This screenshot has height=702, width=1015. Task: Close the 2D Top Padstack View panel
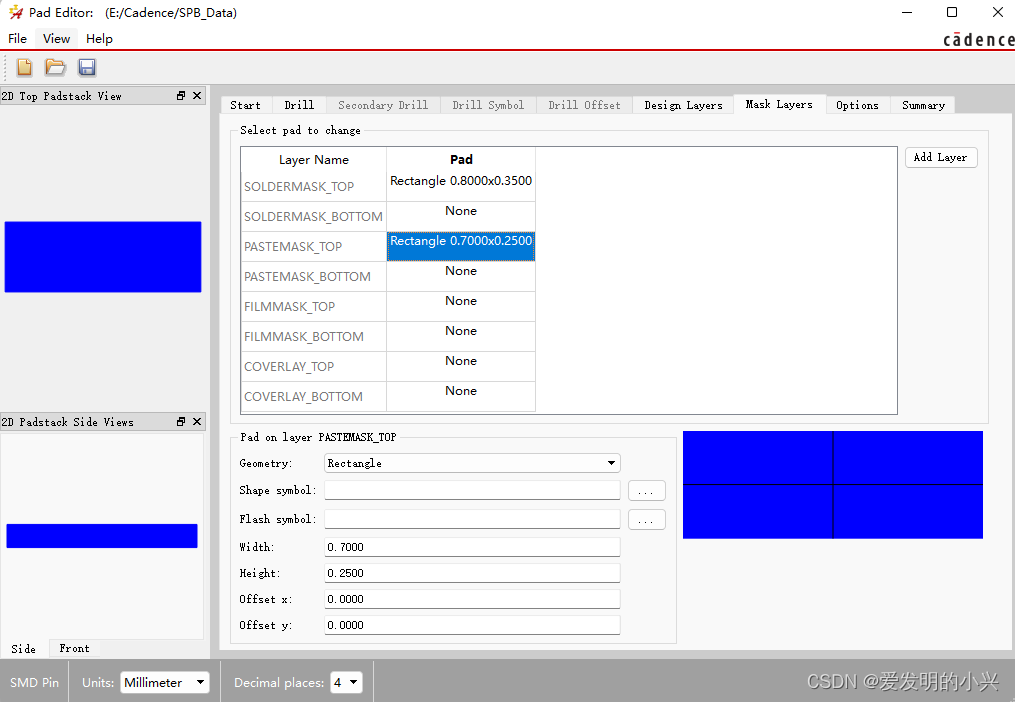tap(197, 96)
